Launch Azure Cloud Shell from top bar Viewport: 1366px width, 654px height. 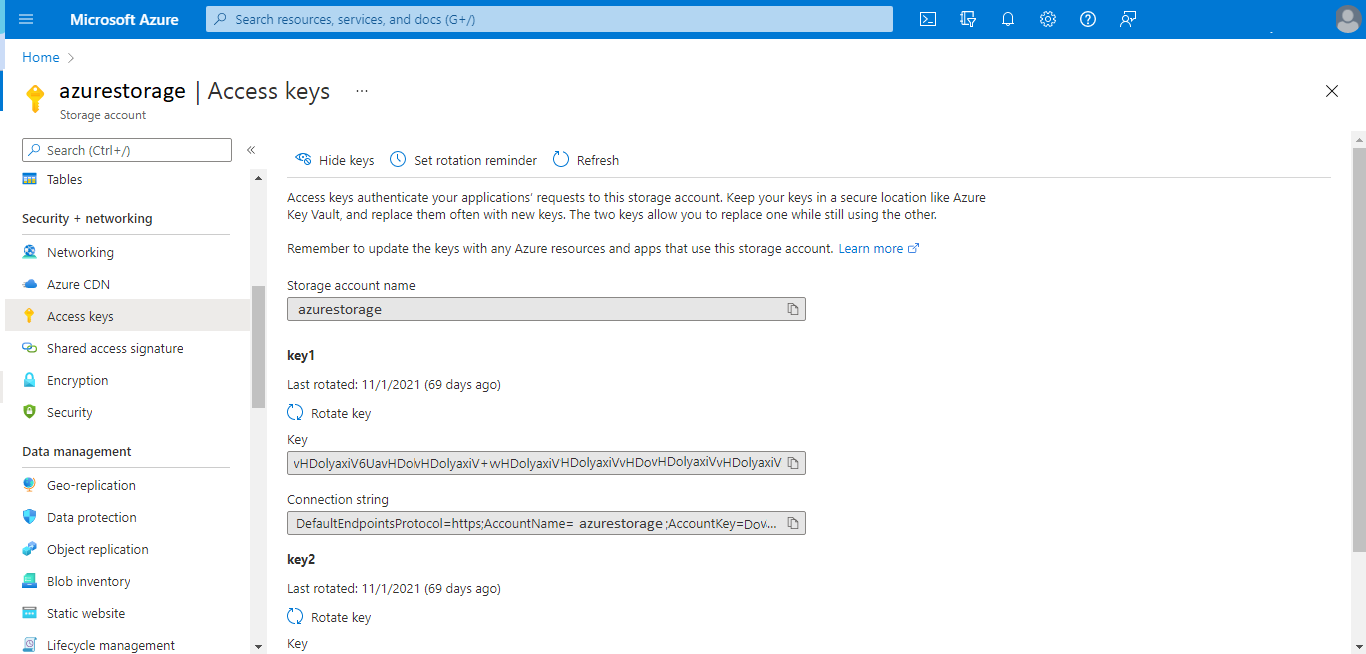tap(927, 18)
